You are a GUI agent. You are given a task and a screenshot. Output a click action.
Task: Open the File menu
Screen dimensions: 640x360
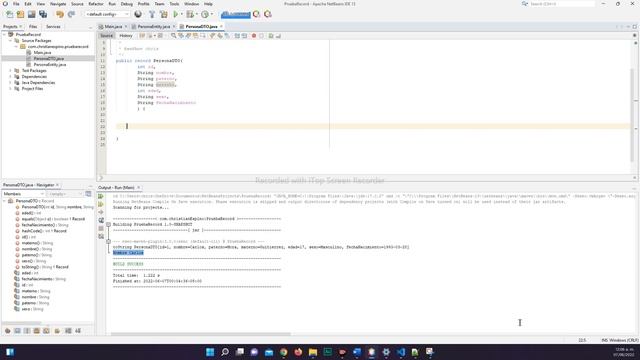(x=16, y=4)
